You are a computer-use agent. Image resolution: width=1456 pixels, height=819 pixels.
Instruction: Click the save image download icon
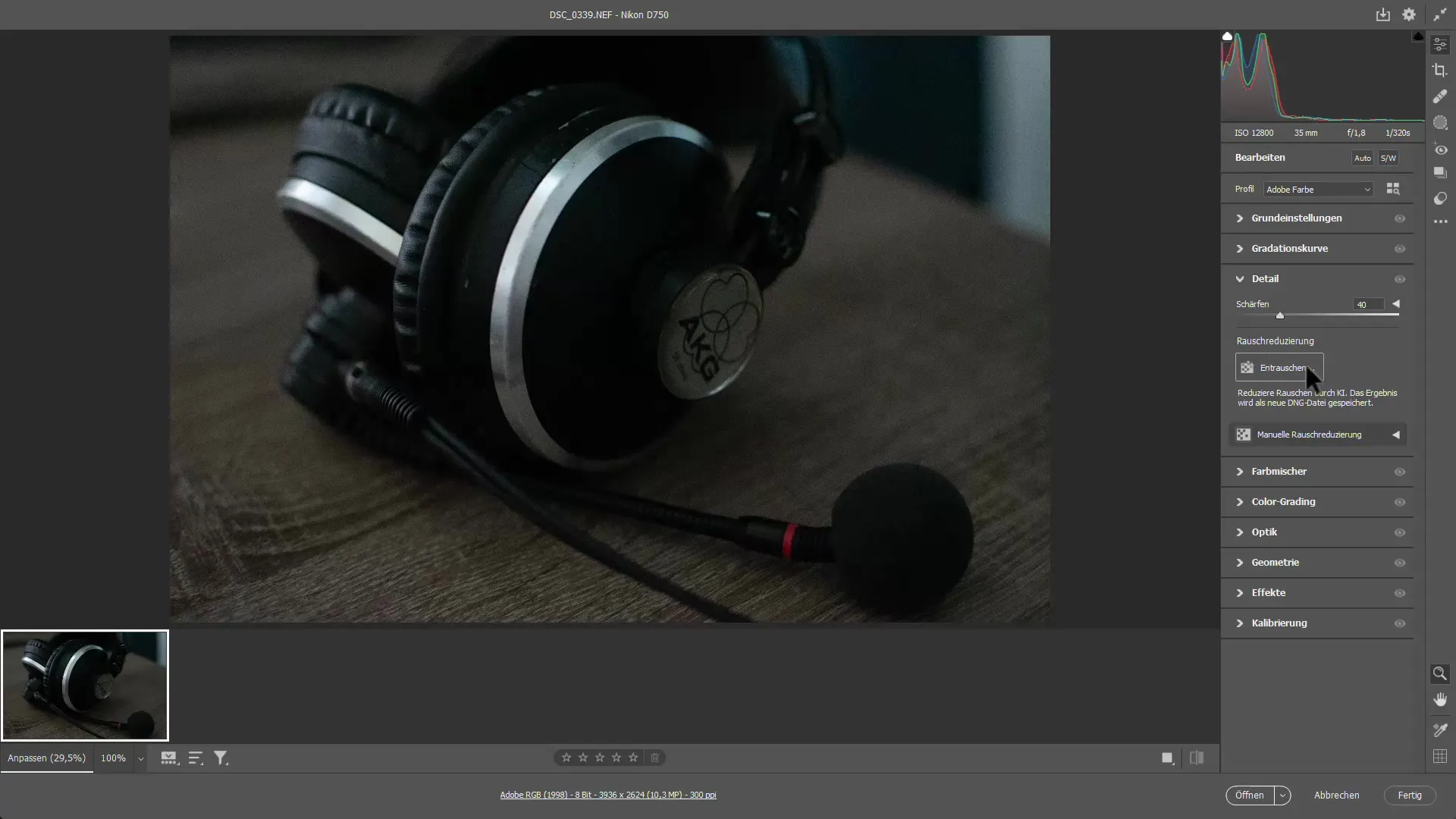1383,14
